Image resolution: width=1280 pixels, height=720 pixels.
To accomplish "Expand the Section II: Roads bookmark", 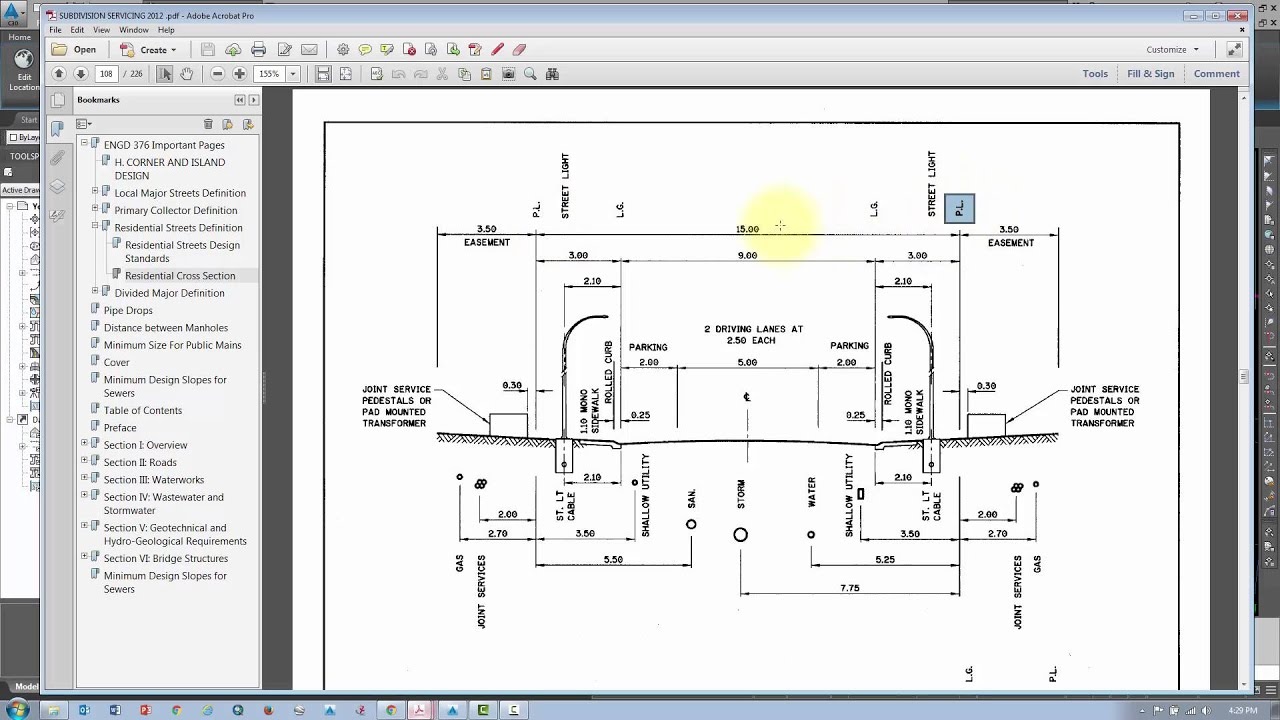I will point(86,462).
